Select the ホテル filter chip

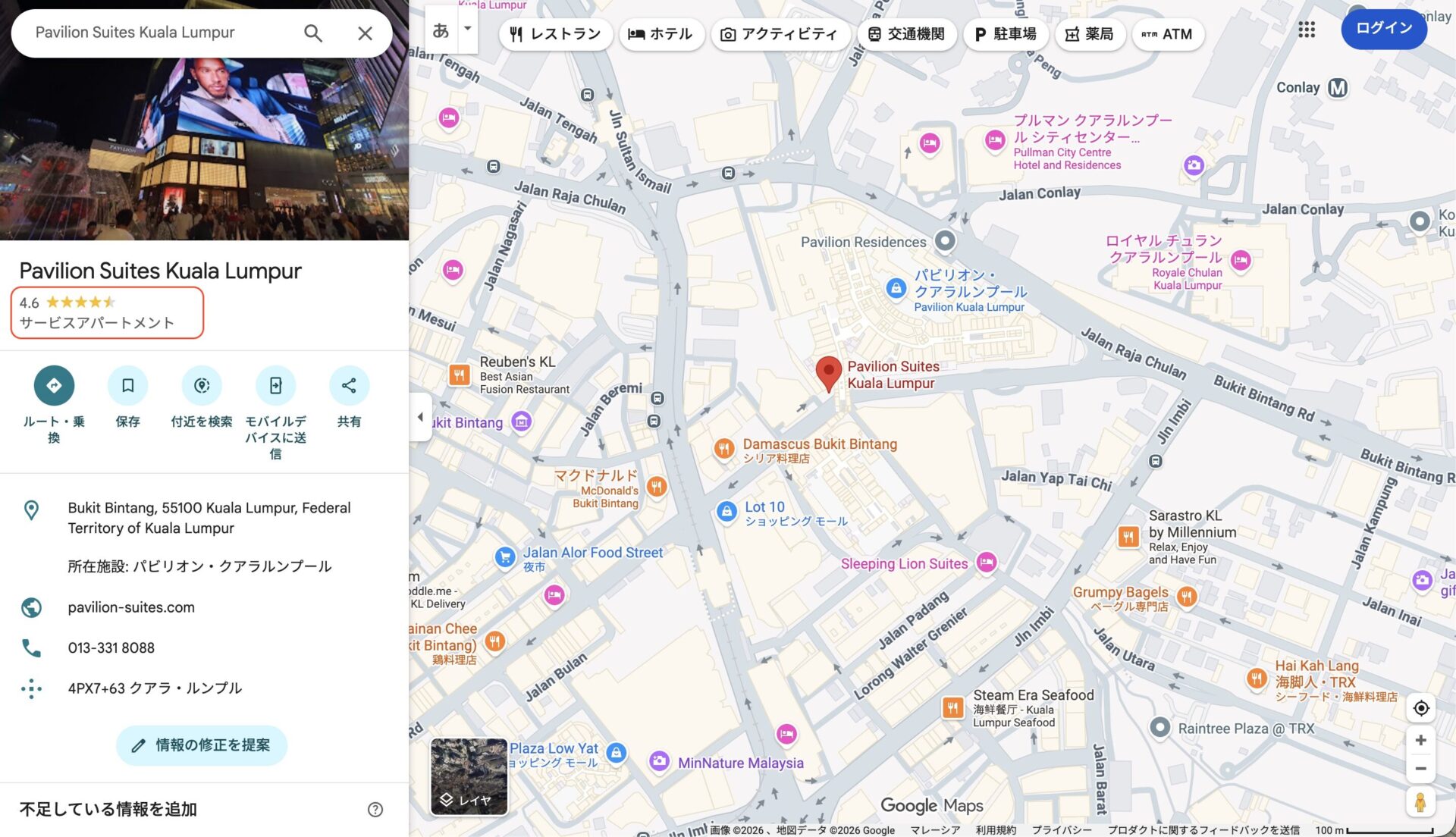tap(661, 34)
